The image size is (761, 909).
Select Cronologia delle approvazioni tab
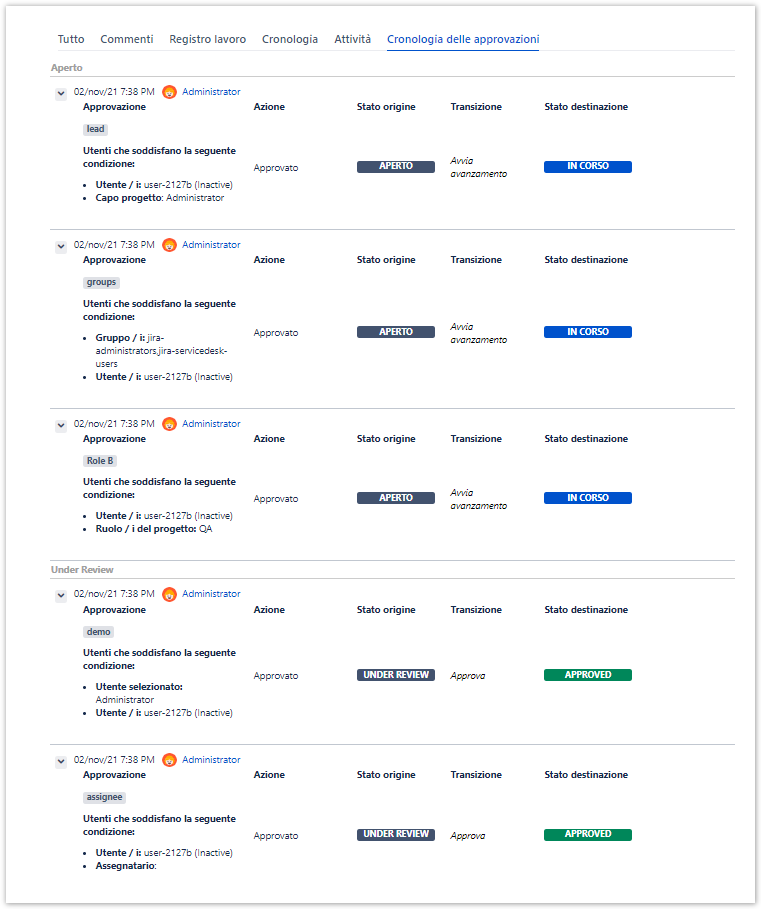click(x=463, y=39)
